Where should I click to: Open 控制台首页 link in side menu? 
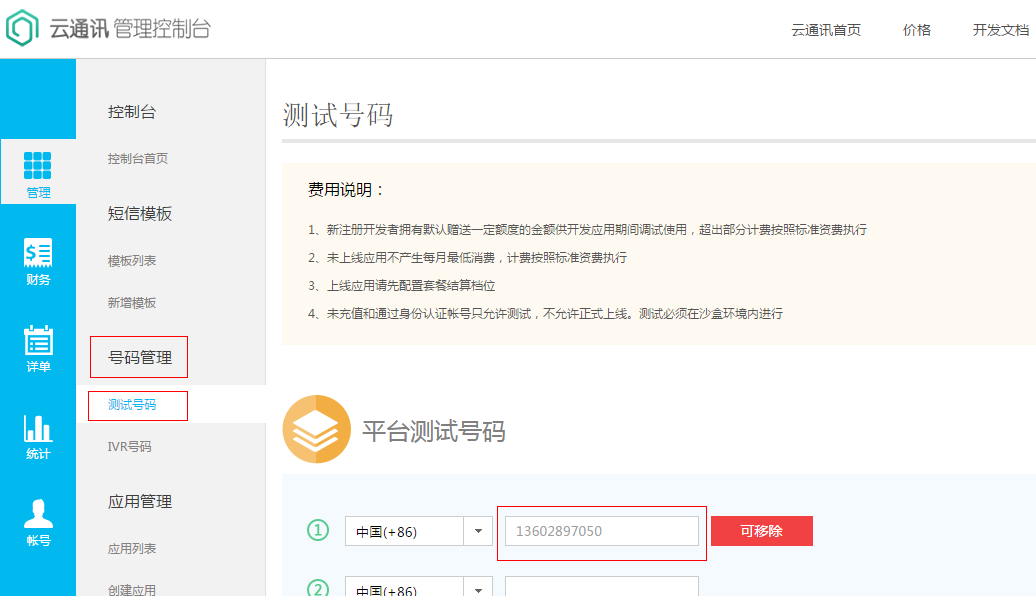137,159
